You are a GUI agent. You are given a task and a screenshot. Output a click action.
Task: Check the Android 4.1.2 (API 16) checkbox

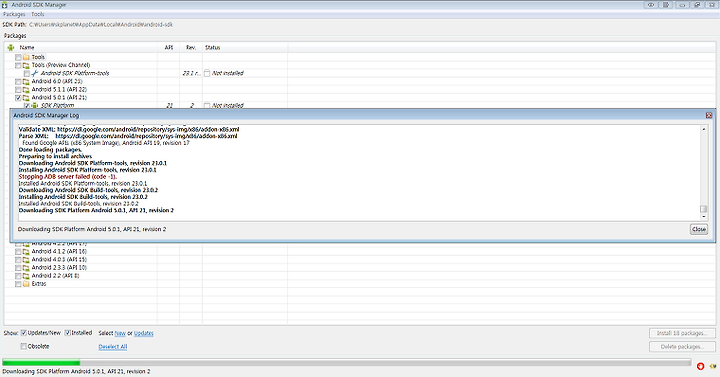tap(18, 252)
